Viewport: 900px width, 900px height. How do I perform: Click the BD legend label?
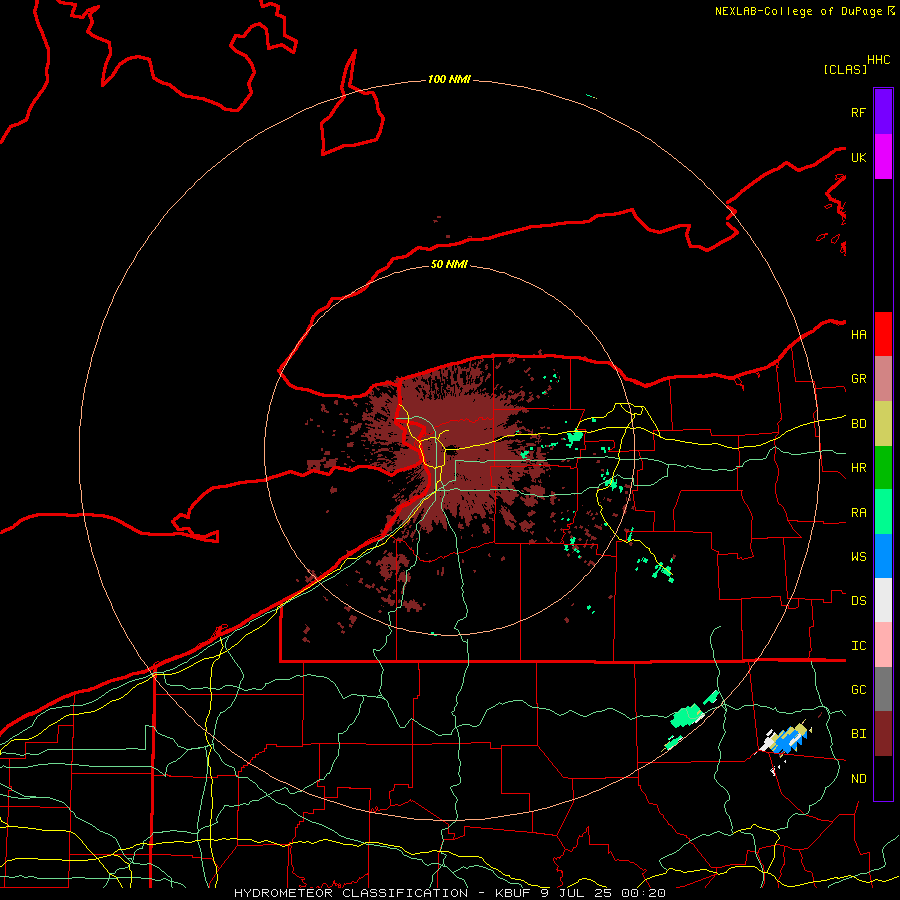(x=858, y=424)
